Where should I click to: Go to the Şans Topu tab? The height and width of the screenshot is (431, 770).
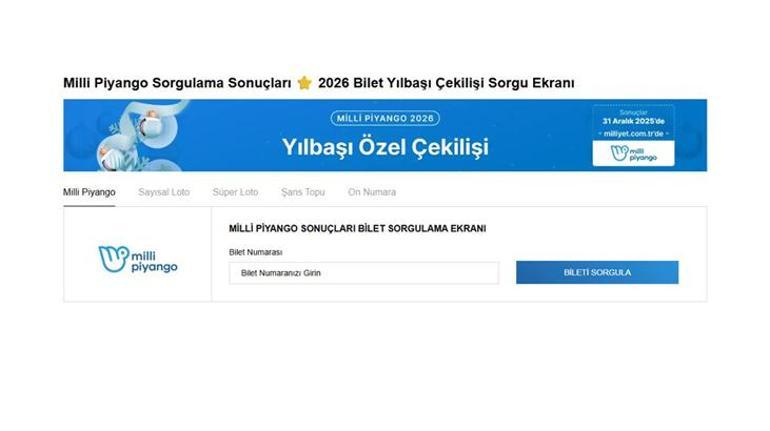(x=303, y=192)
